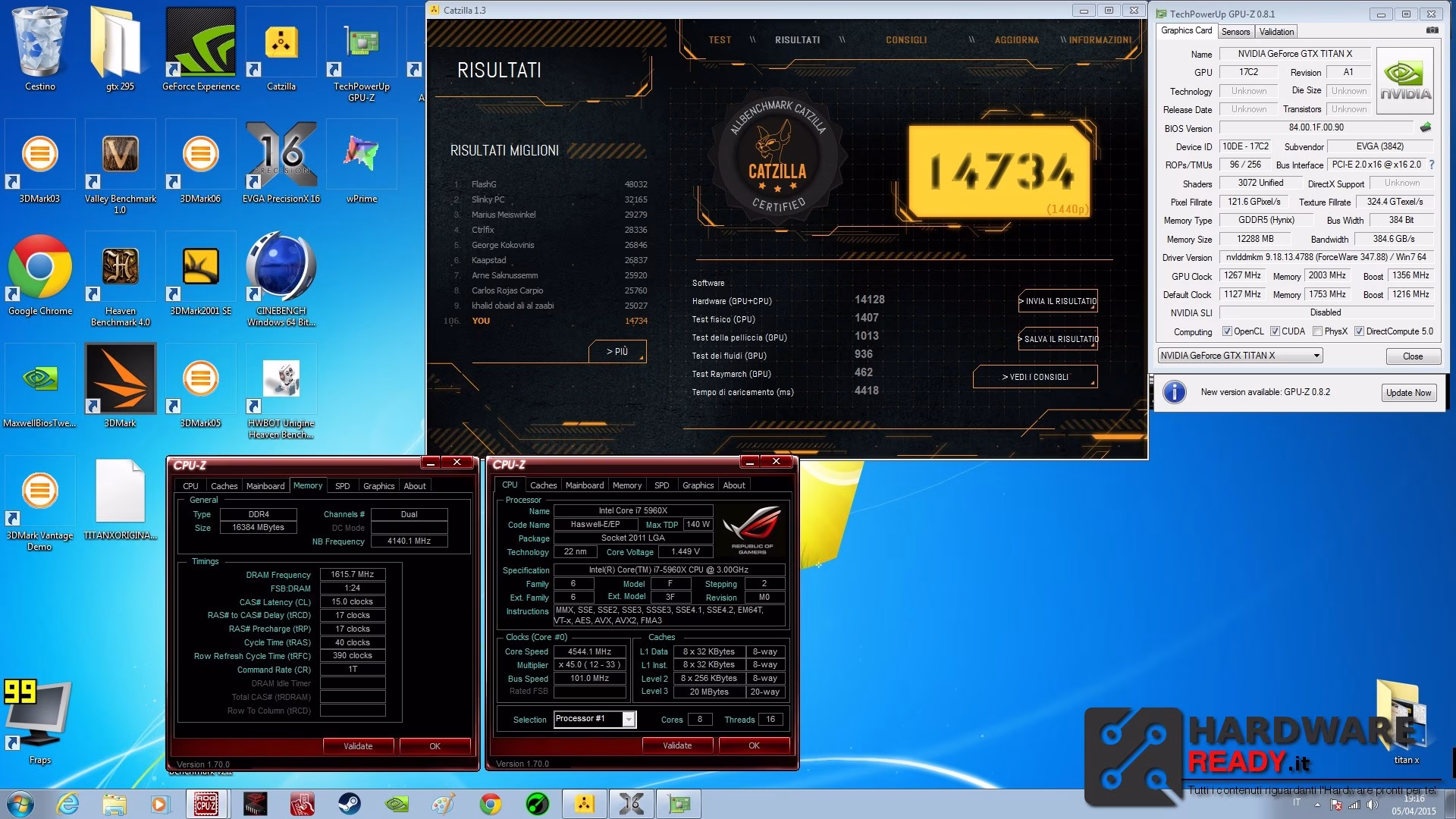This screenshot has height=819, width=1456.
Task: Select the 3DMark desktop shortcut
Action: (x=120, y=386)
